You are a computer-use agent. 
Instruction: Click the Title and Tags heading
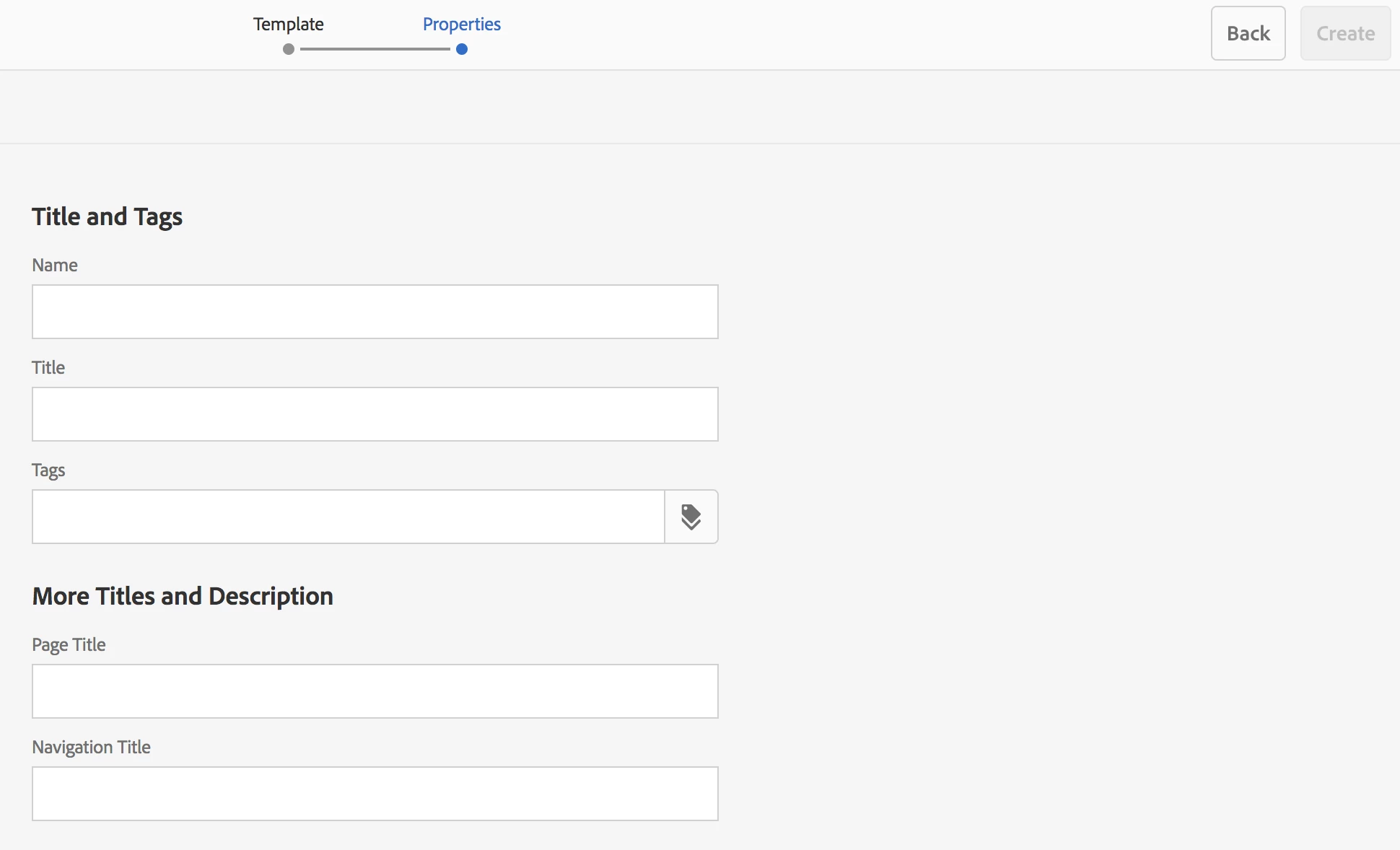pyautogui.click(x=107, y=216)
